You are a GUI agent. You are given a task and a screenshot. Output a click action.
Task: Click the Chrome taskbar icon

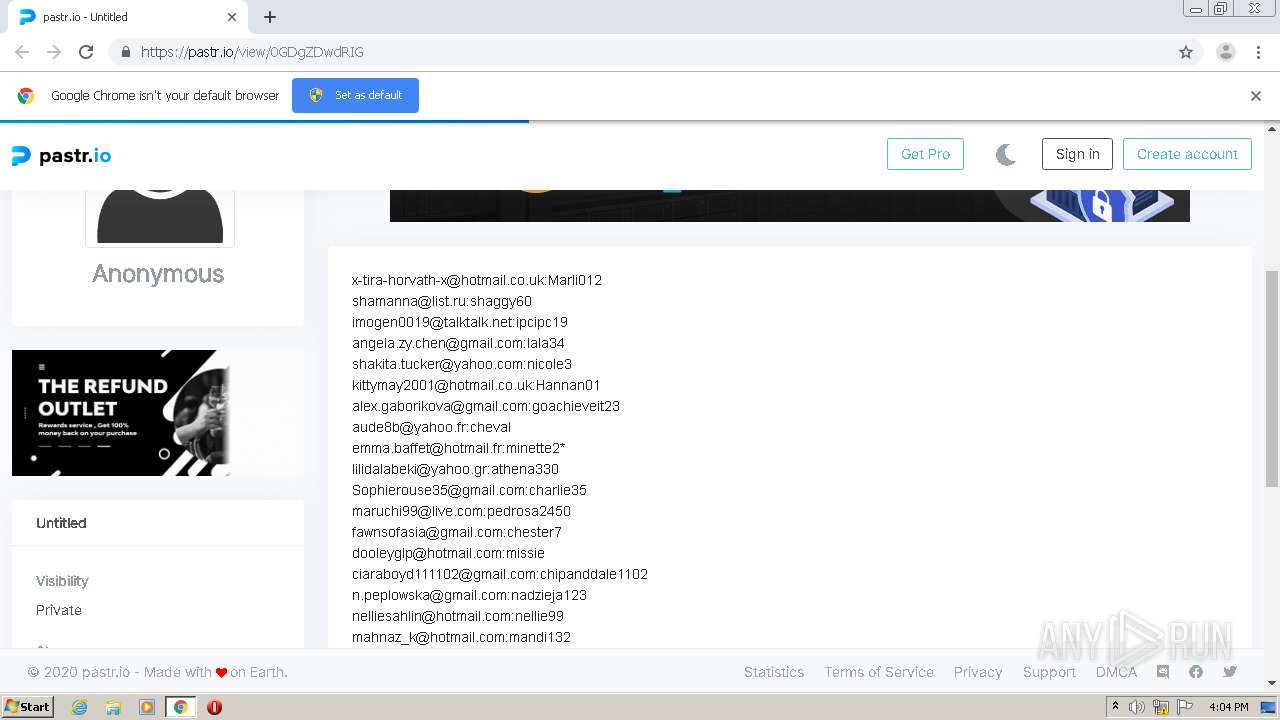pos(180,707)
